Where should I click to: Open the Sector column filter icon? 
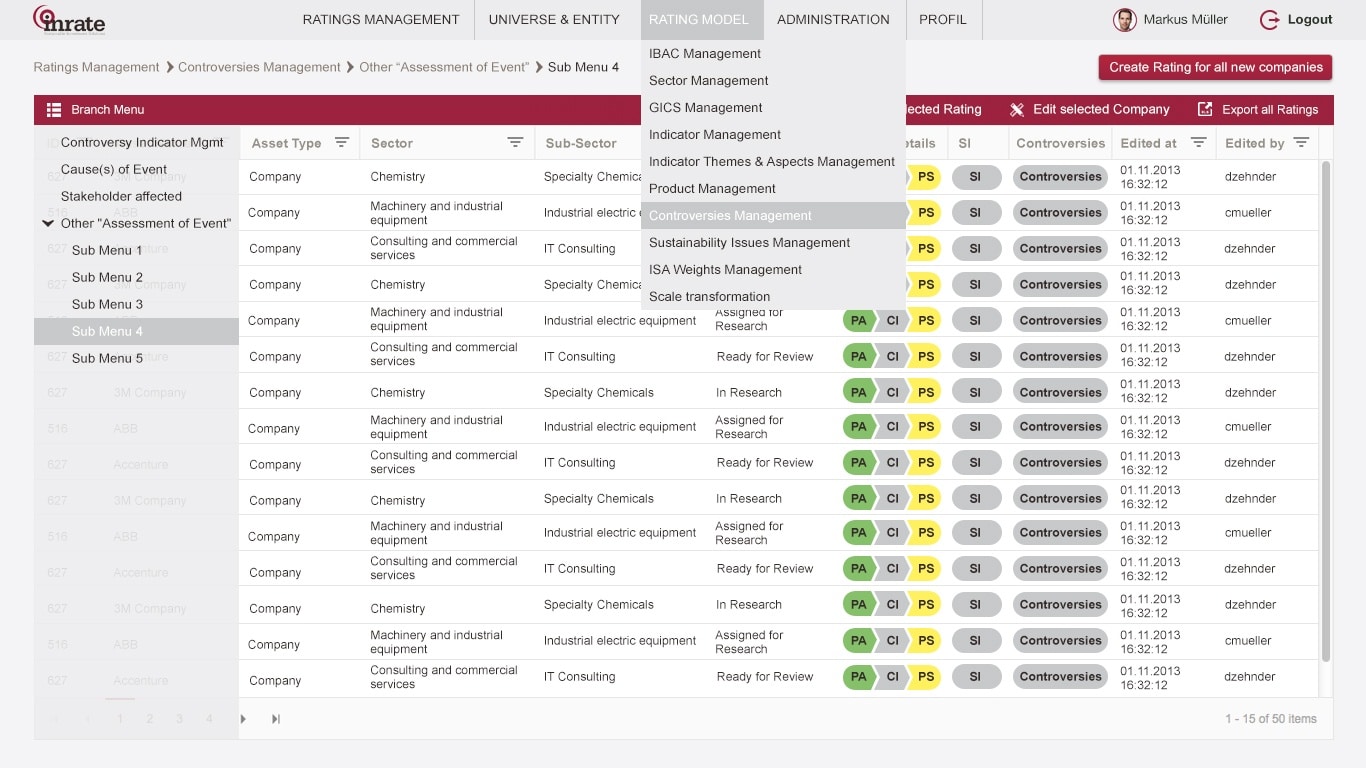click(x=515, y=143)
